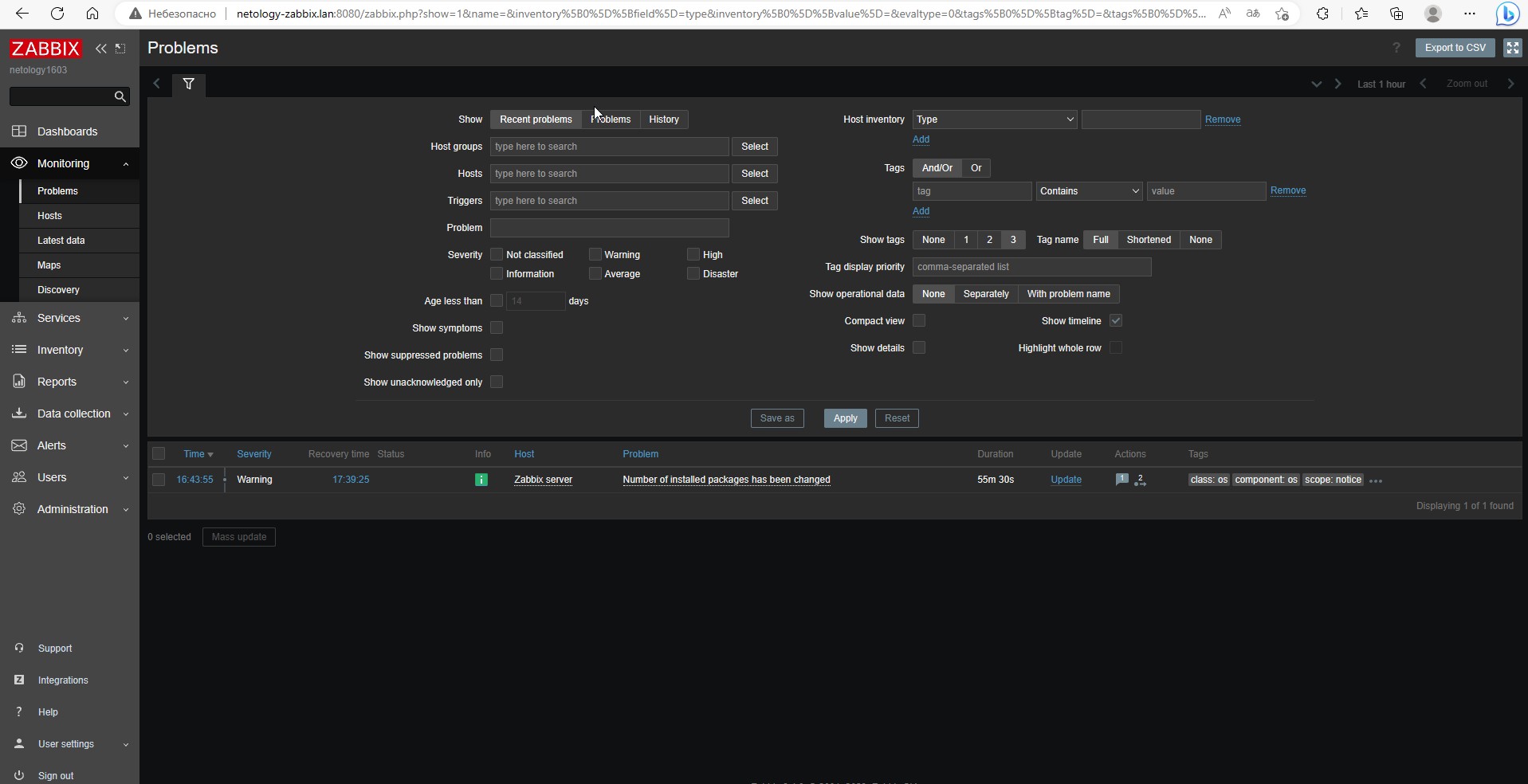The width and height of the screenshot is (1528, 784).
Task: Open kiosk fullscreen mode icon
Action: click(1512, 48)
